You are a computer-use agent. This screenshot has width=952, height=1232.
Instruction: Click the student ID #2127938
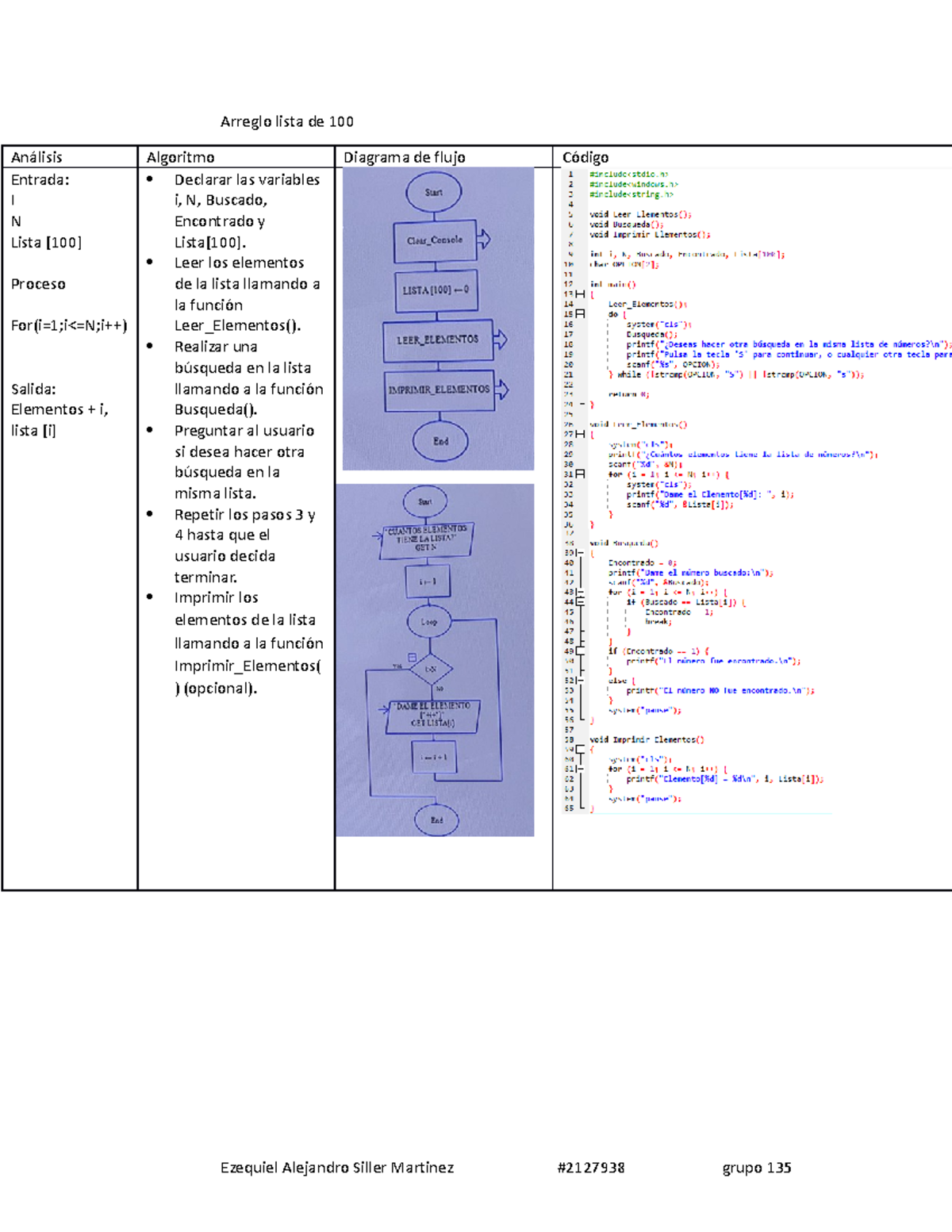(x=591, y=1168)
